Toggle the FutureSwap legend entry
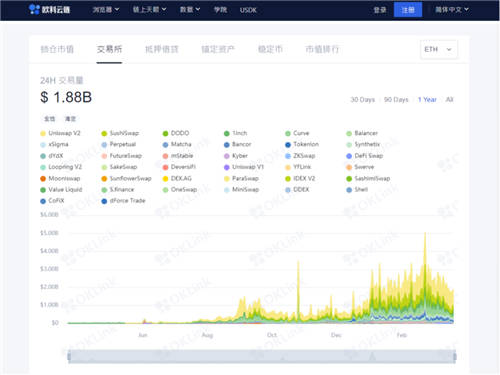This screenshot has width=500, height=375. tap(122, 156)
